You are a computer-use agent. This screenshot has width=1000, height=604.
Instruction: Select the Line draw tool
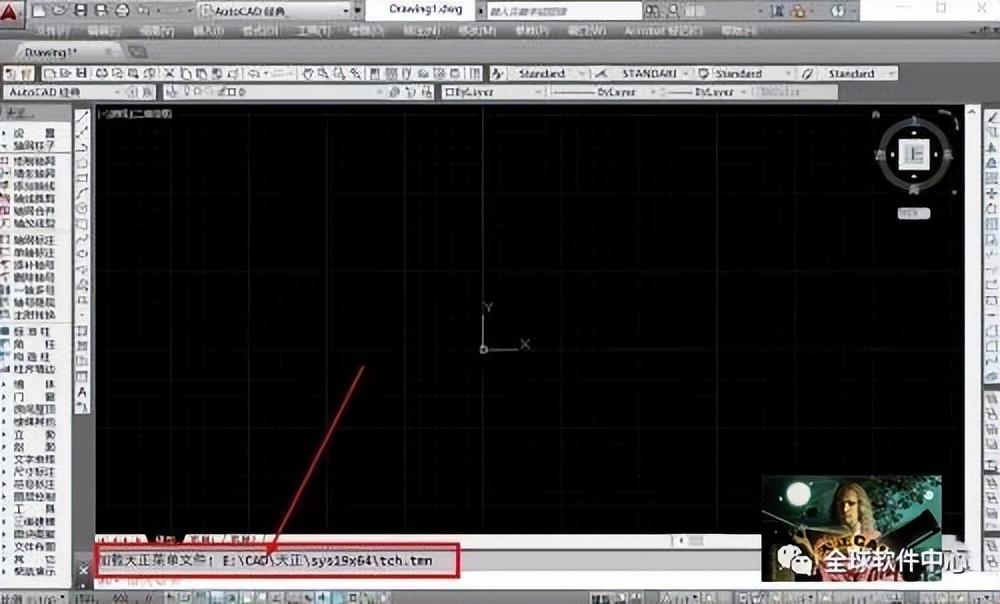pyautogui.click(x=83, y=116)
